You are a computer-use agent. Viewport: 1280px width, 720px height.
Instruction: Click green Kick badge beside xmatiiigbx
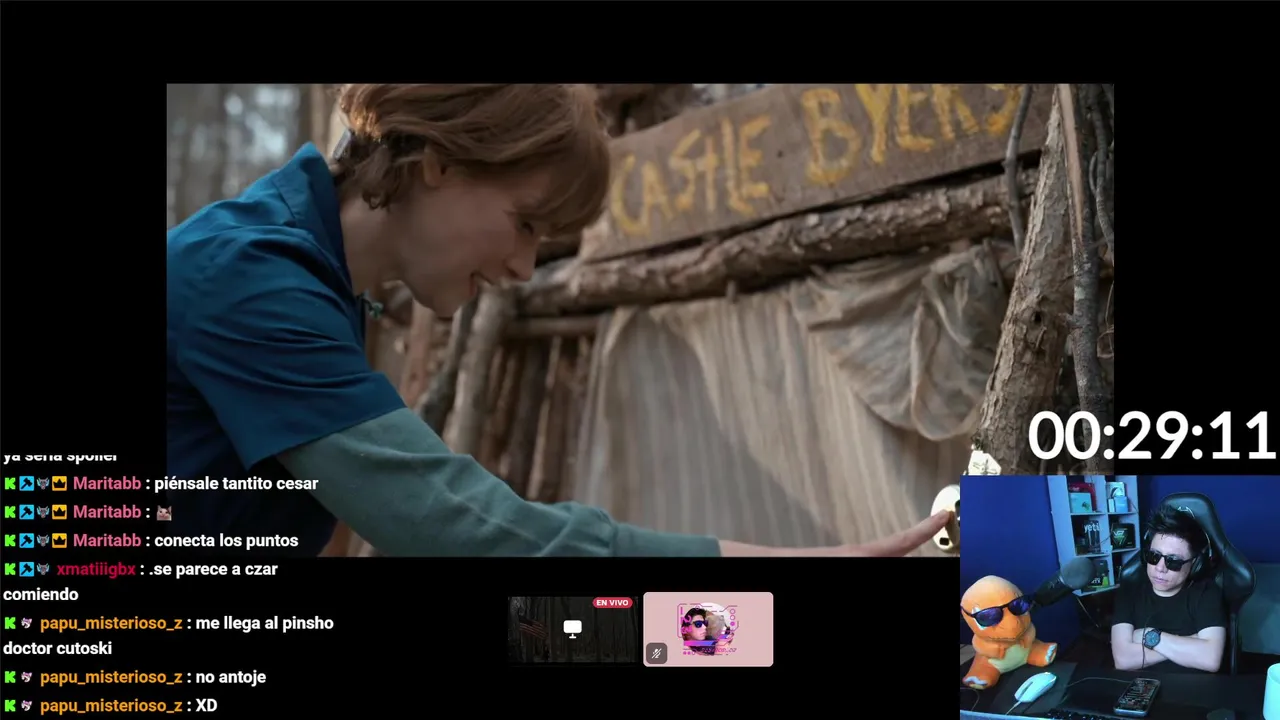pos(9,569)
